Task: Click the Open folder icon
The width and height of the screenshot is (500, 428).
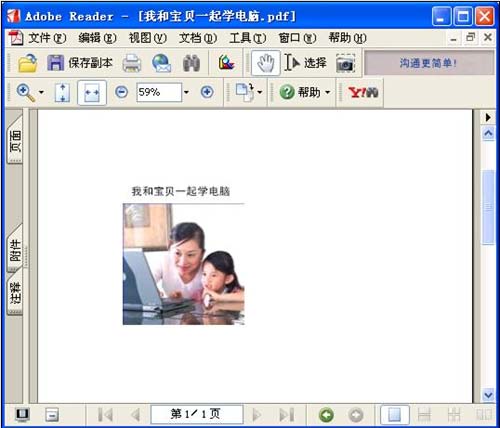Action: [x=27, y=63]
